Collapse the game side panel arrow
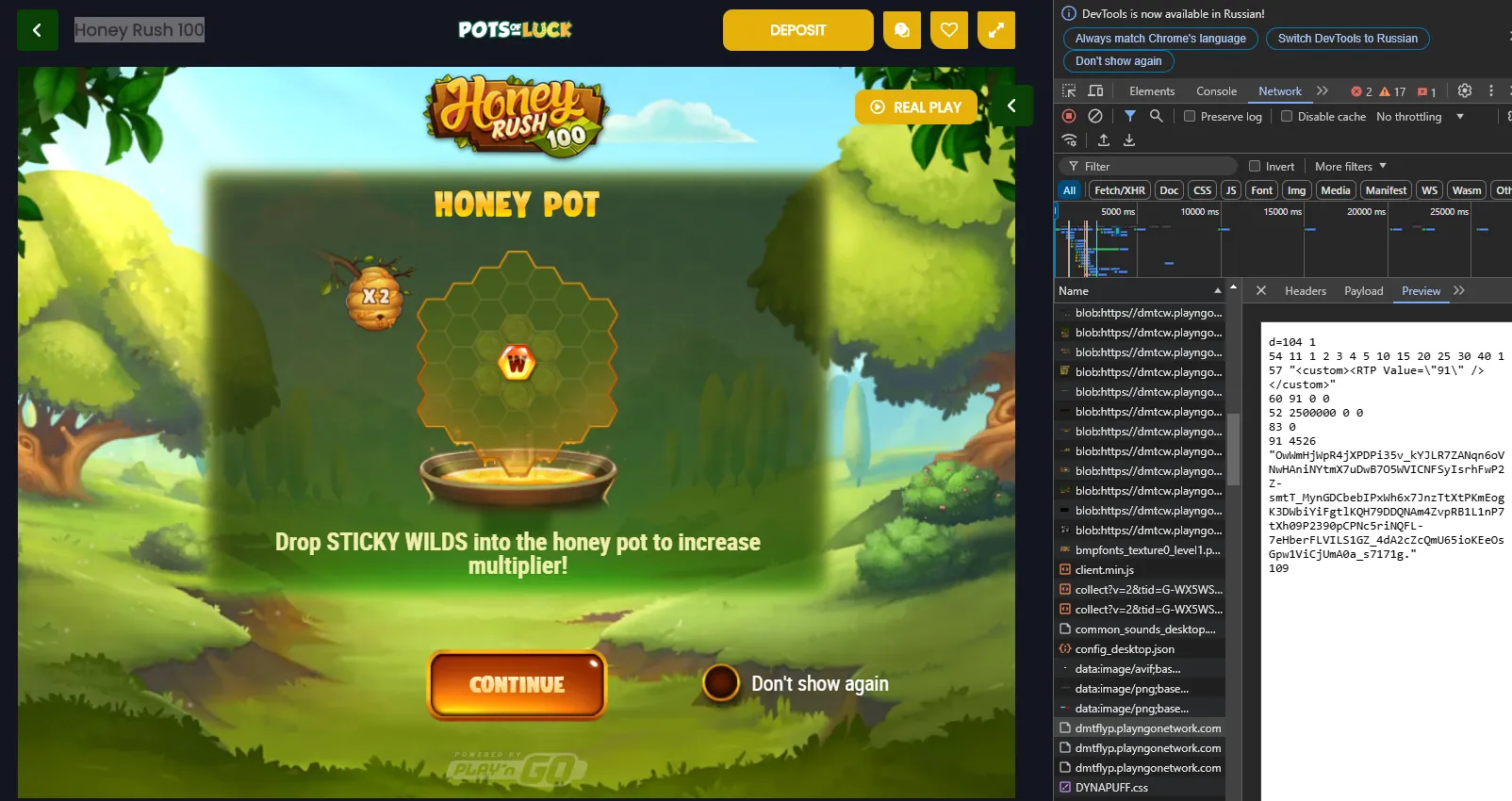Viewport: 1512px width, 801px height. 1012,106
